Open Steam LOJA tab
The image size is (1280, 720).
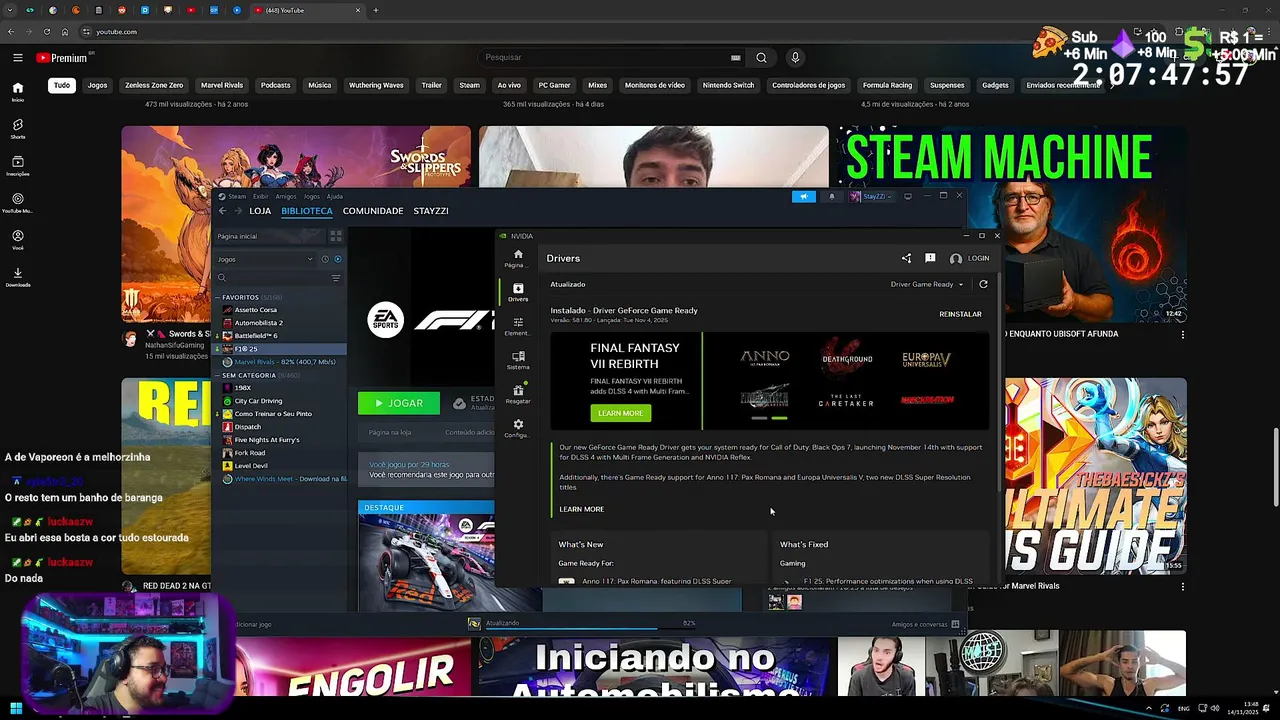point(260,211)
